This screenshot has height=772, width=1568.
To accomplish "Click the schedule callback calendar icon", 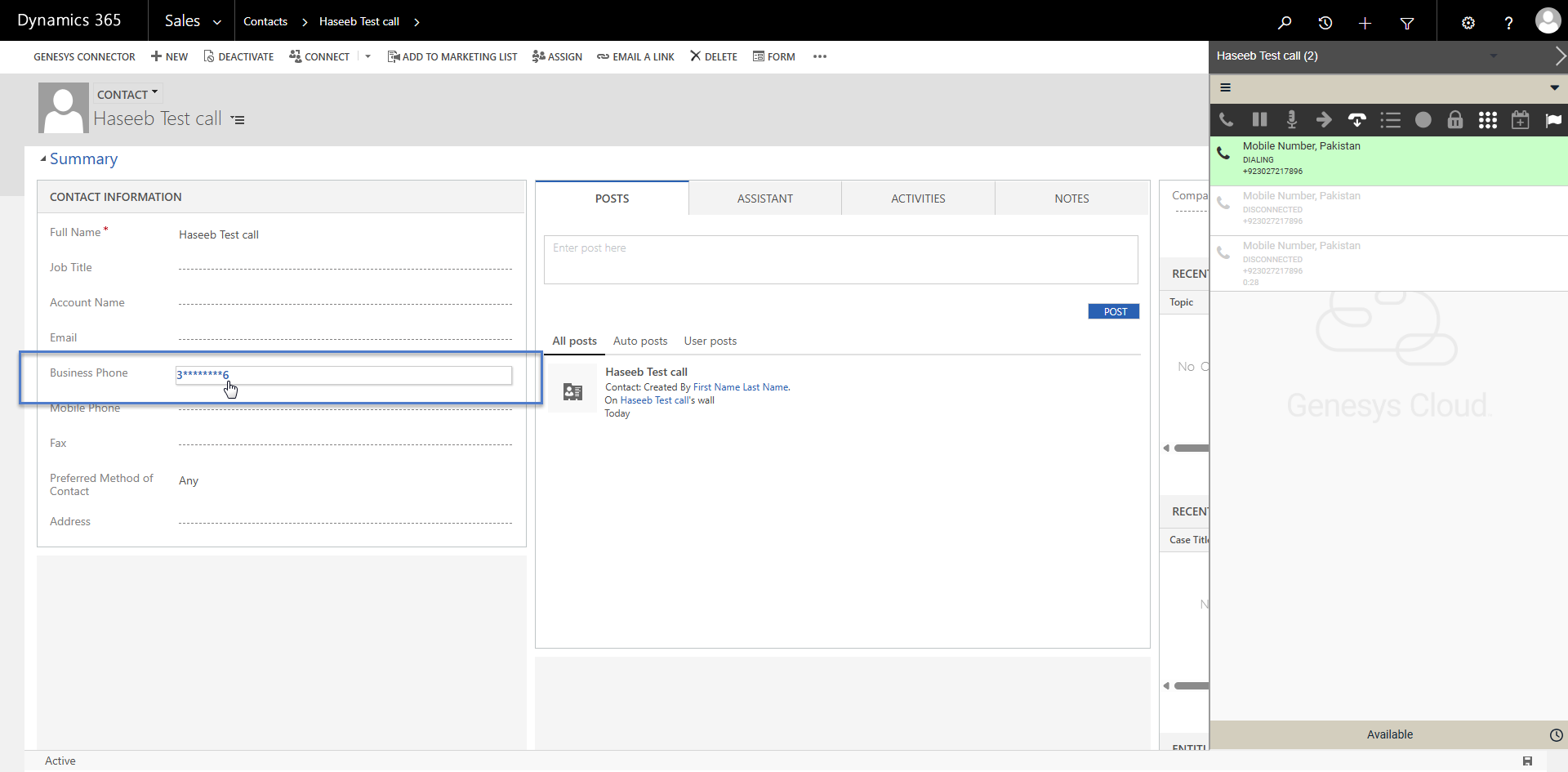I will pos(1520,120).
